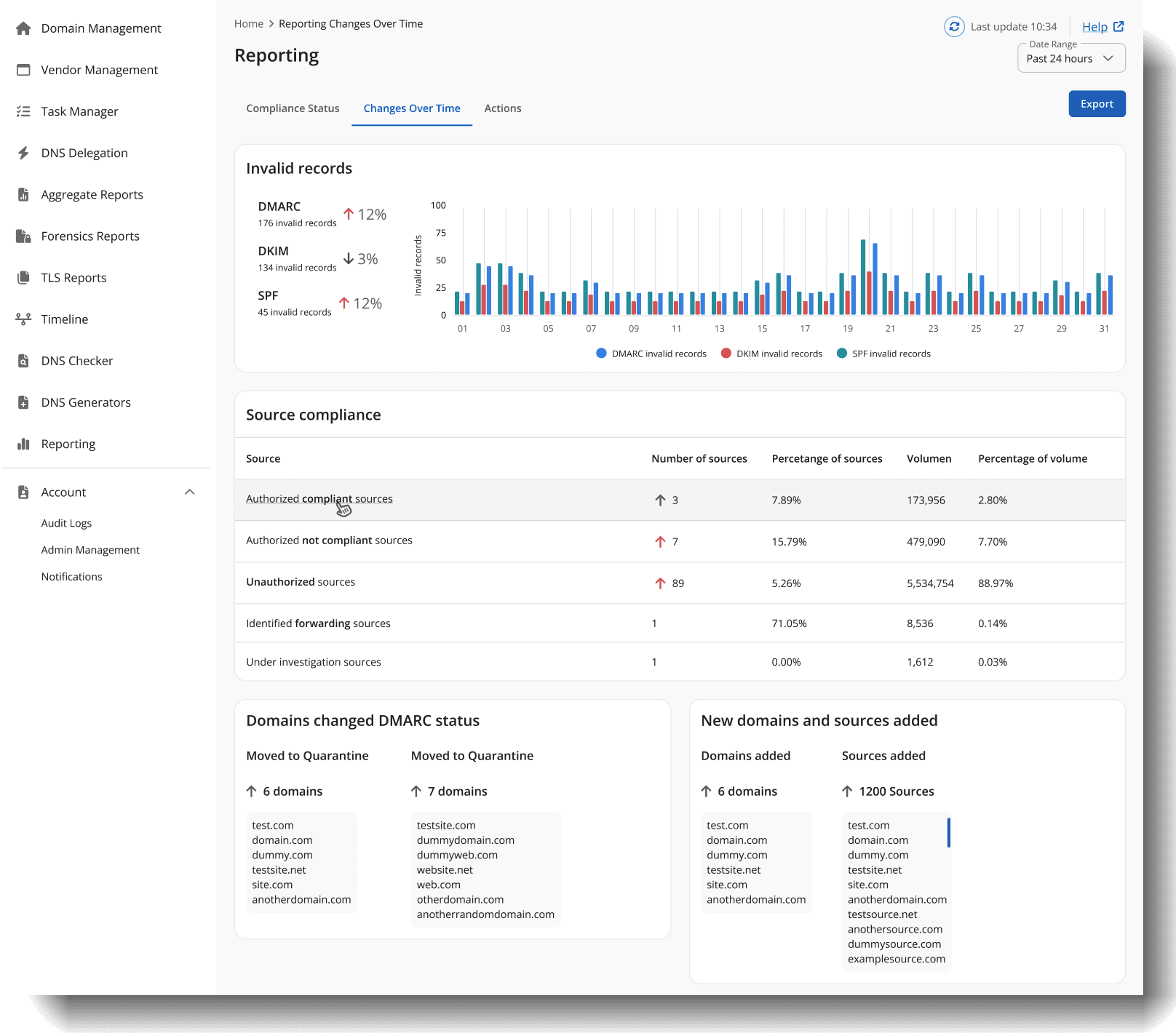
Task: Select the Changes Over Time tab
Action: (x=412, y=108)
